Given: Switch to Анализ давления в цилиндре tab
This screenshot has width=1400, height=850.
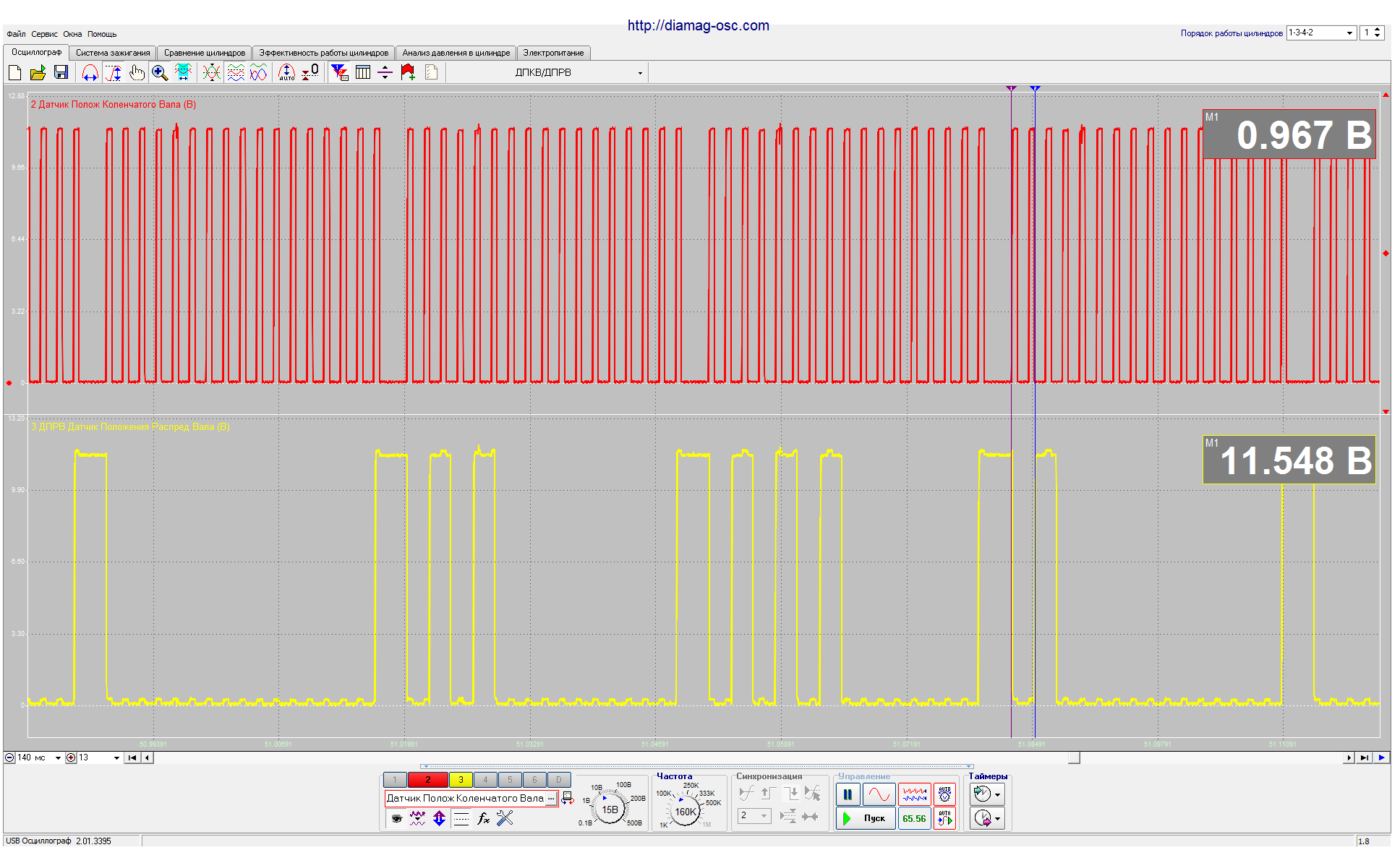Looking at the screenshot, I should (x=456, y=53).
